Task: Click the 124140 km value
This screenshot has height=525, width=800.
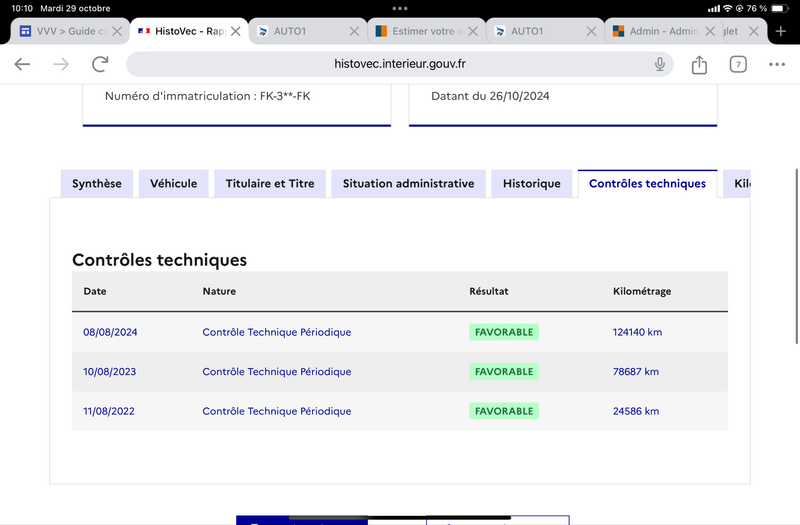Action: 637,332
